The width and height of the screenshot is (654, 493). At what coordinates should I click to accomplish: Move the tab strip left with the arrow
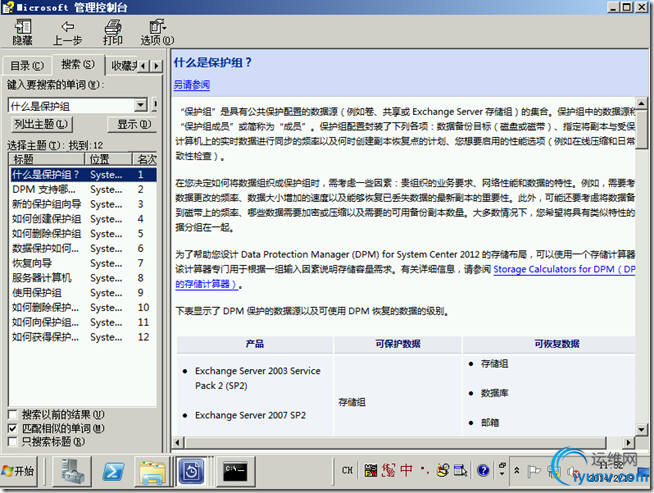(143, 66)
